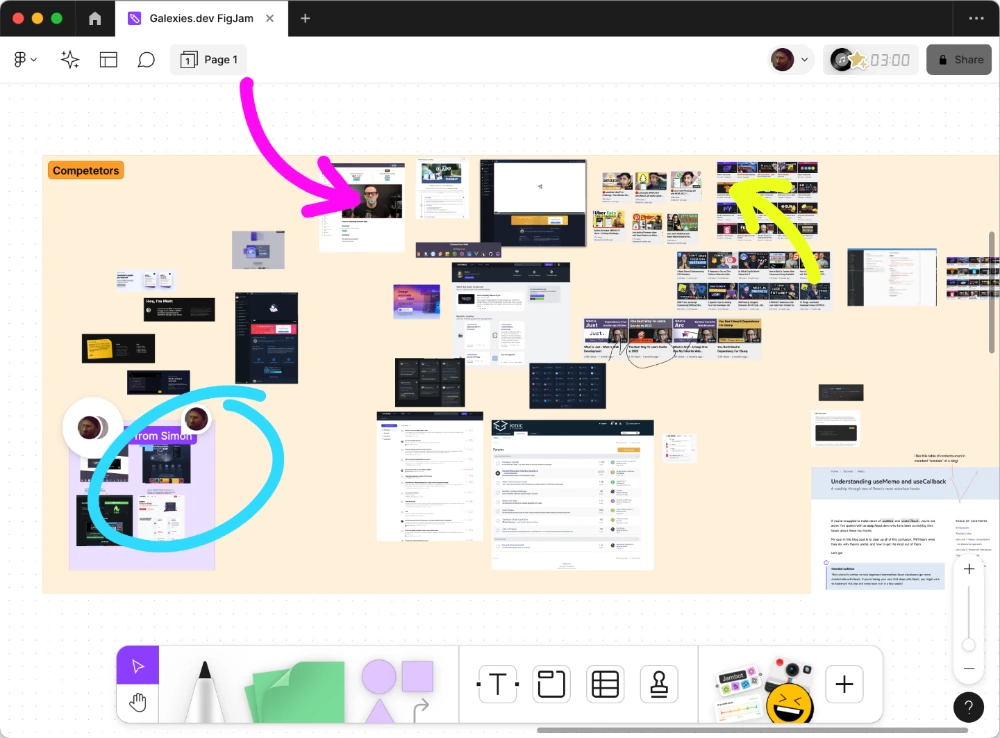Screen dimensions: 1000x738
Task: Open the Figma main menu dropdown
Action: pos(24,59)
